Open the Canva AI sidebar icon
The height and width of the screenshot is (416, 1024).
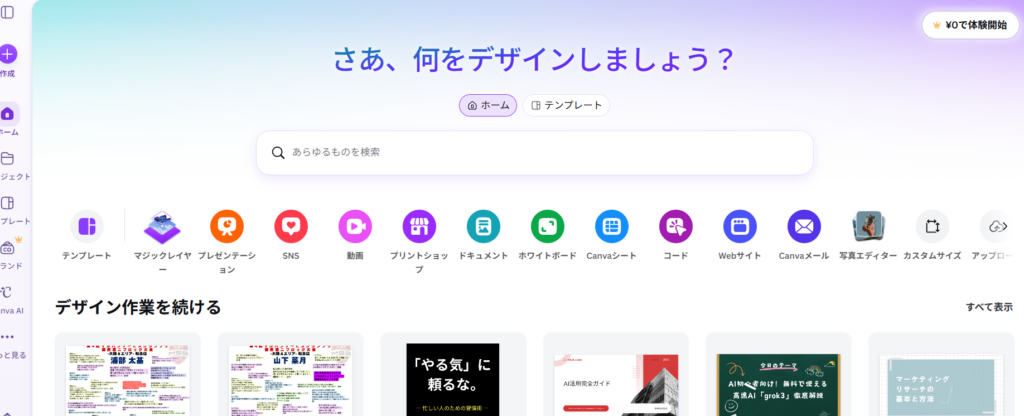point(7,292)
